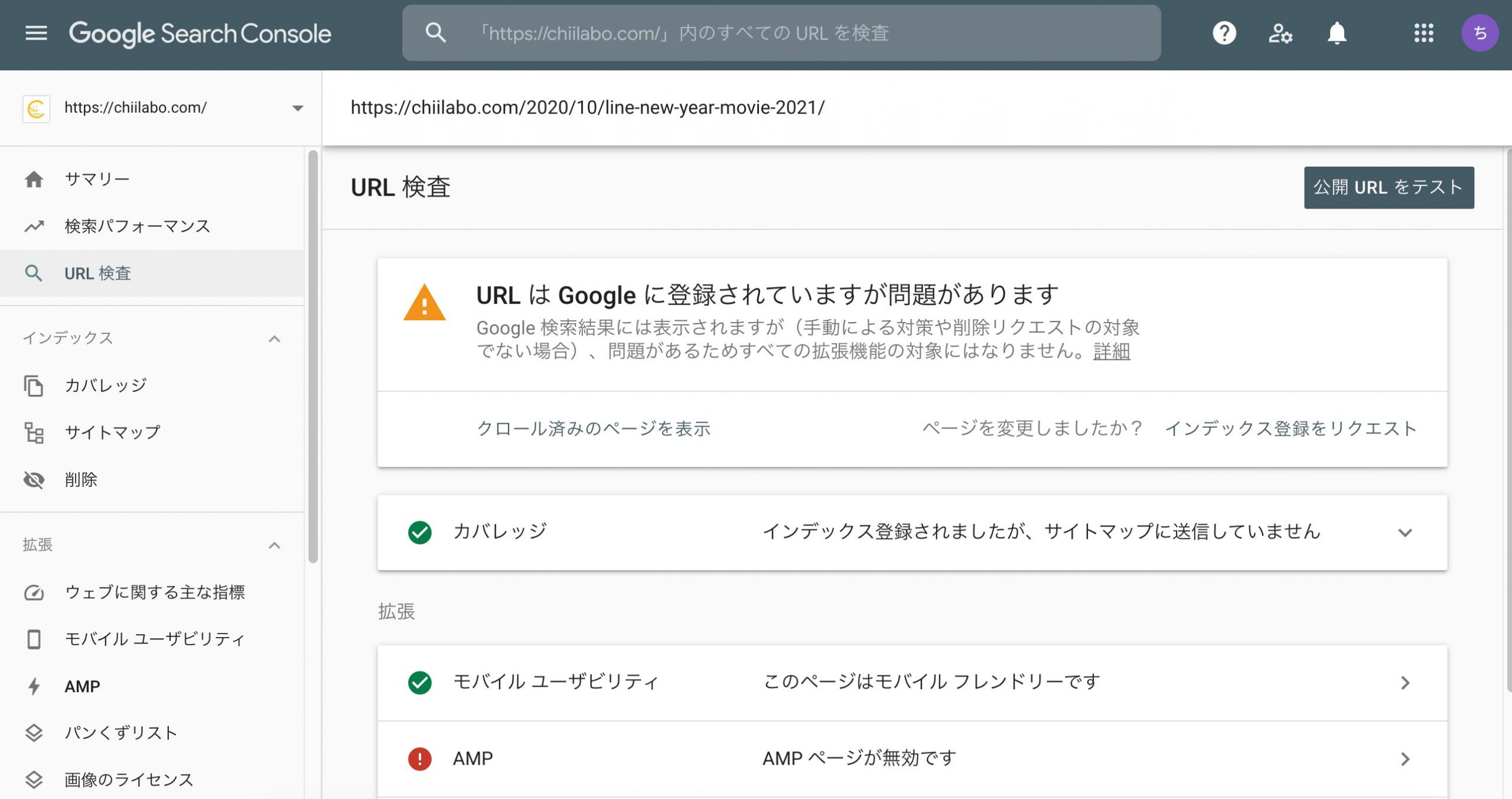The height and width of the screenshot is (799, 1512).
Task: Open the purple account avatar
Action: 1480,33
